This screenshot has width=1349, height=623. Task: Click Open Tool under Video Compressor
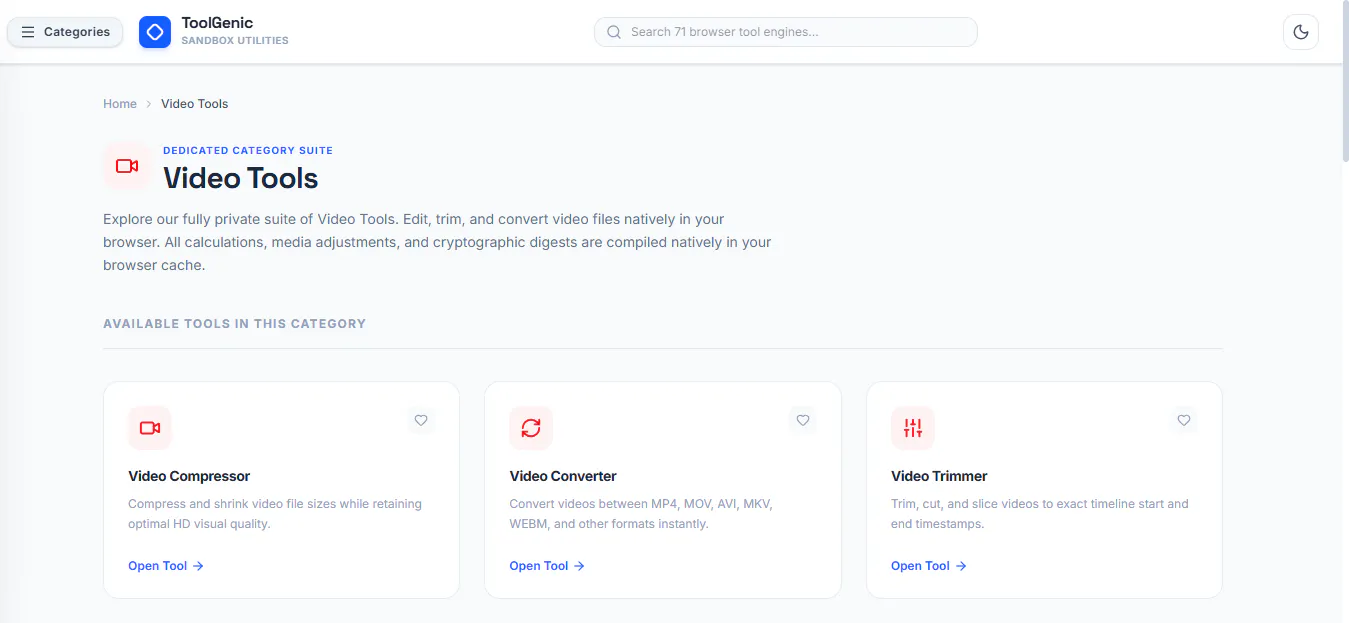tap(166, 566)
